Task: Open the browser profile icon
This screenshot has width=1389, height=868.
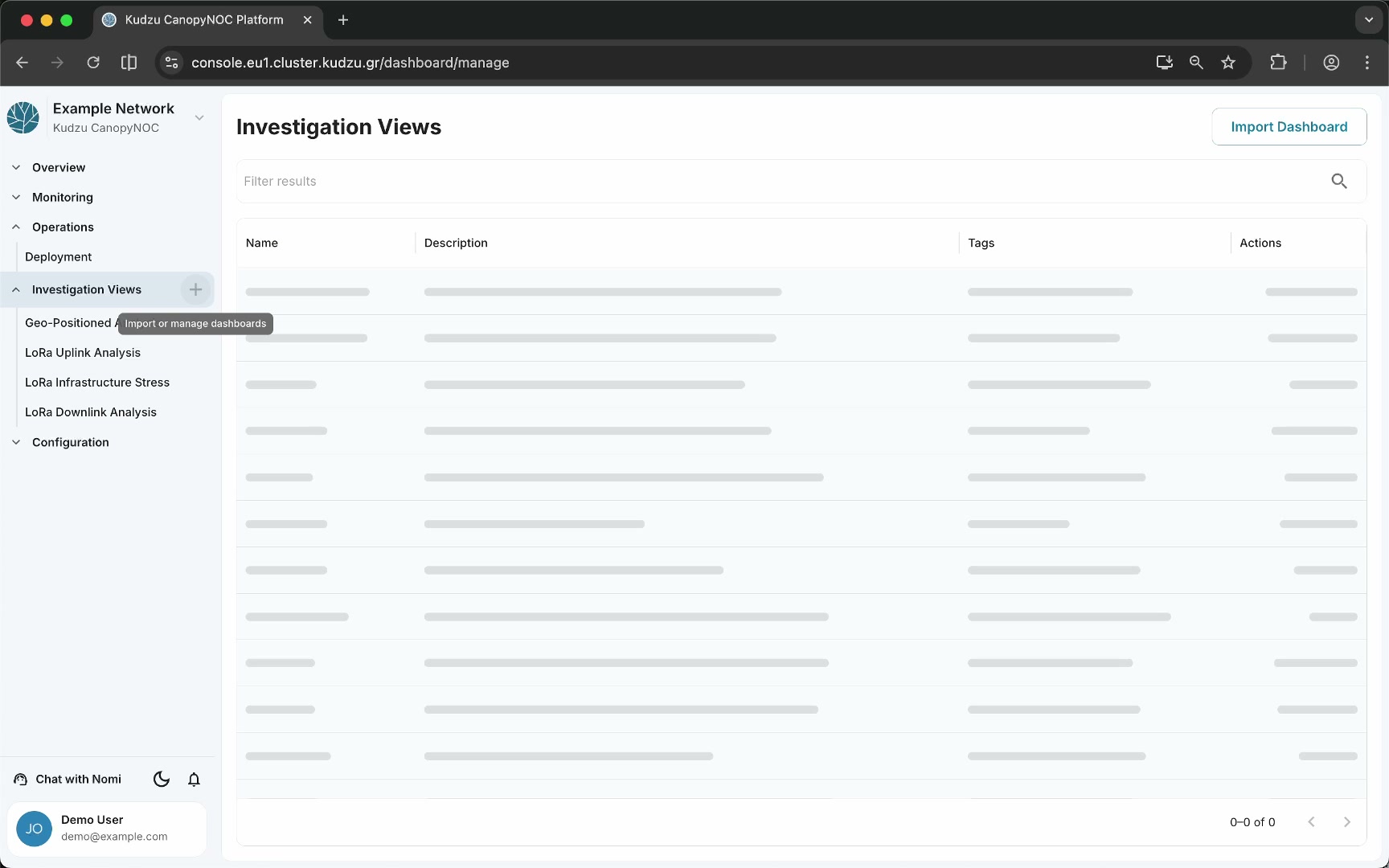Action: [1331, 63]
